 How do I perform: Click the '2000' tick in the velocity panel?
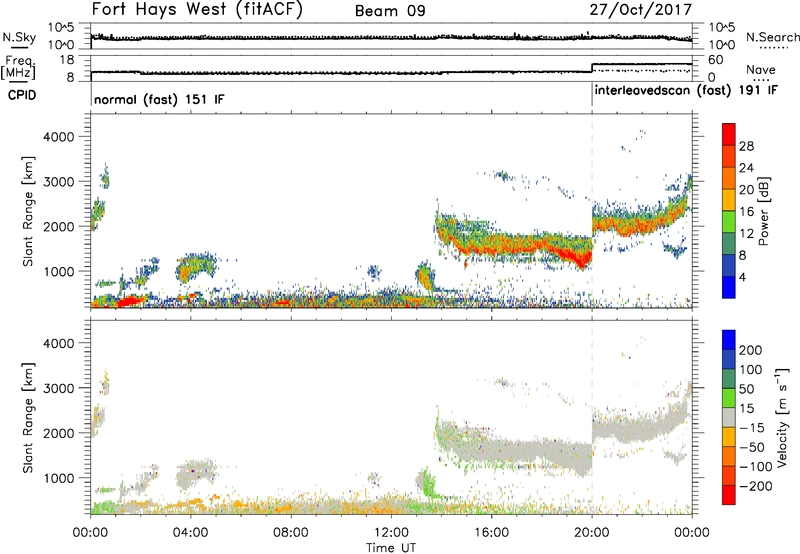pyautogui.click(x=58, y=433)
